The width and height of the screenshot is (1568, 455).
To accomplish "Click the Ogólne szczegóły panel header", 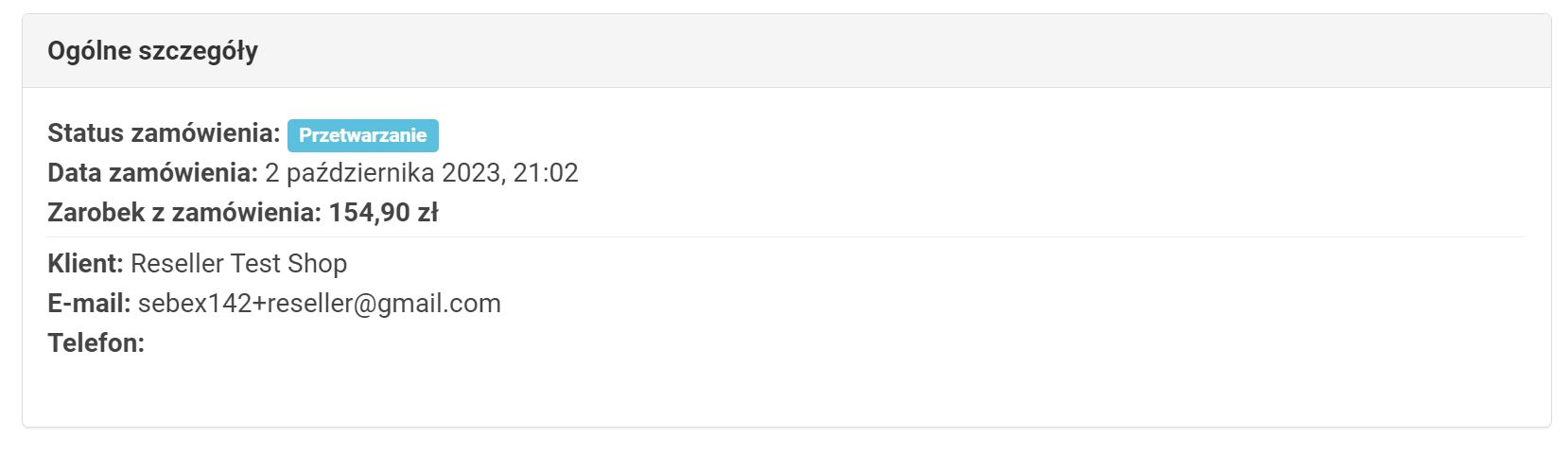I will (785, 51).
